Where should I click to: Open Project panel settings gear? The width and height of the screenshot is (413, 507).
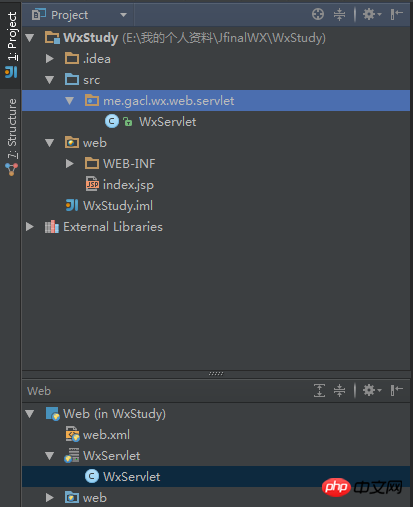tap(371, 14)
